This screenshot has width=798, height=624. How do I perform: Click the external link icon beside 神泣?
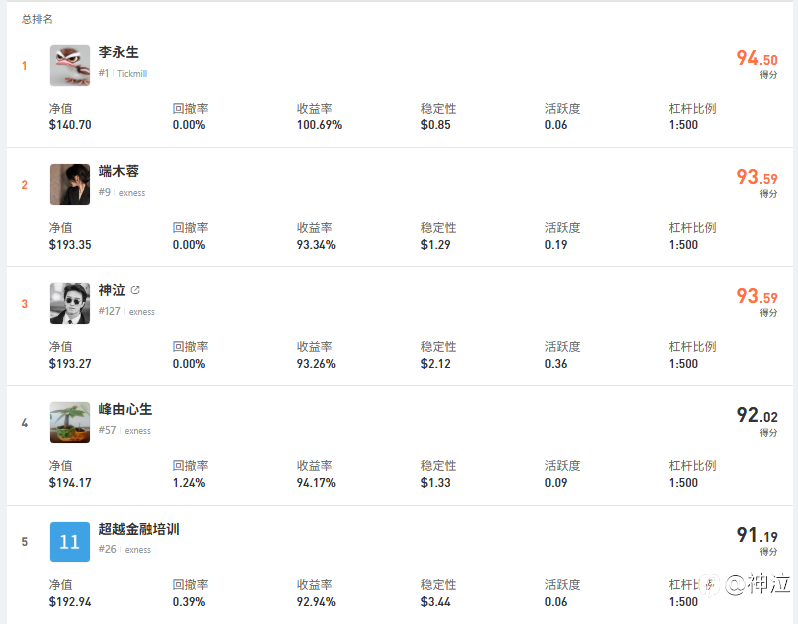[135, 290]
